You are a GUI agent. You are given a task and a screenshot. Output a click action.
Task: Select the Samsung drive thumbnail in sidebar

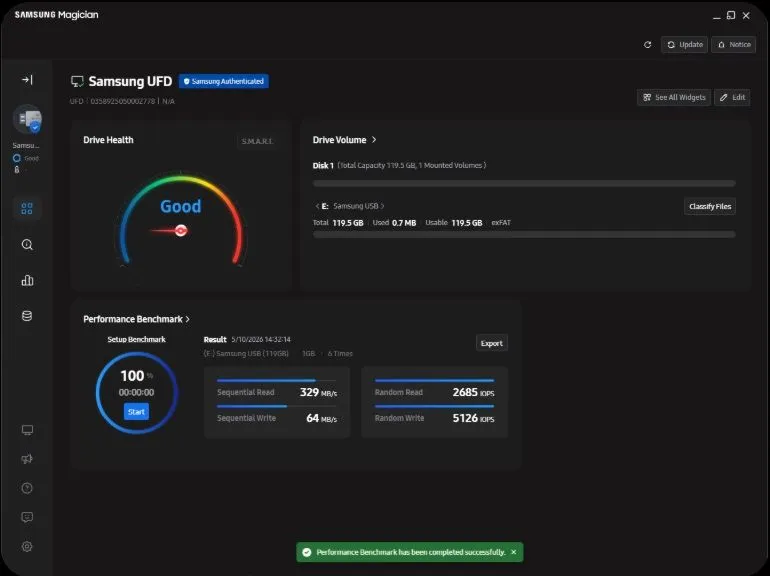[28, 119]
